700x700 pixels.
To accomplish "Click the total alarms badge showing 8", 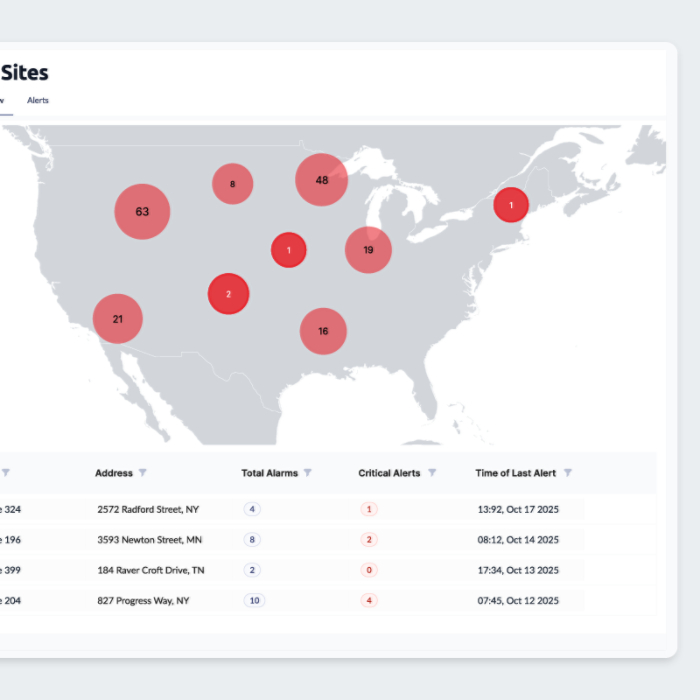I will [252, 540].
